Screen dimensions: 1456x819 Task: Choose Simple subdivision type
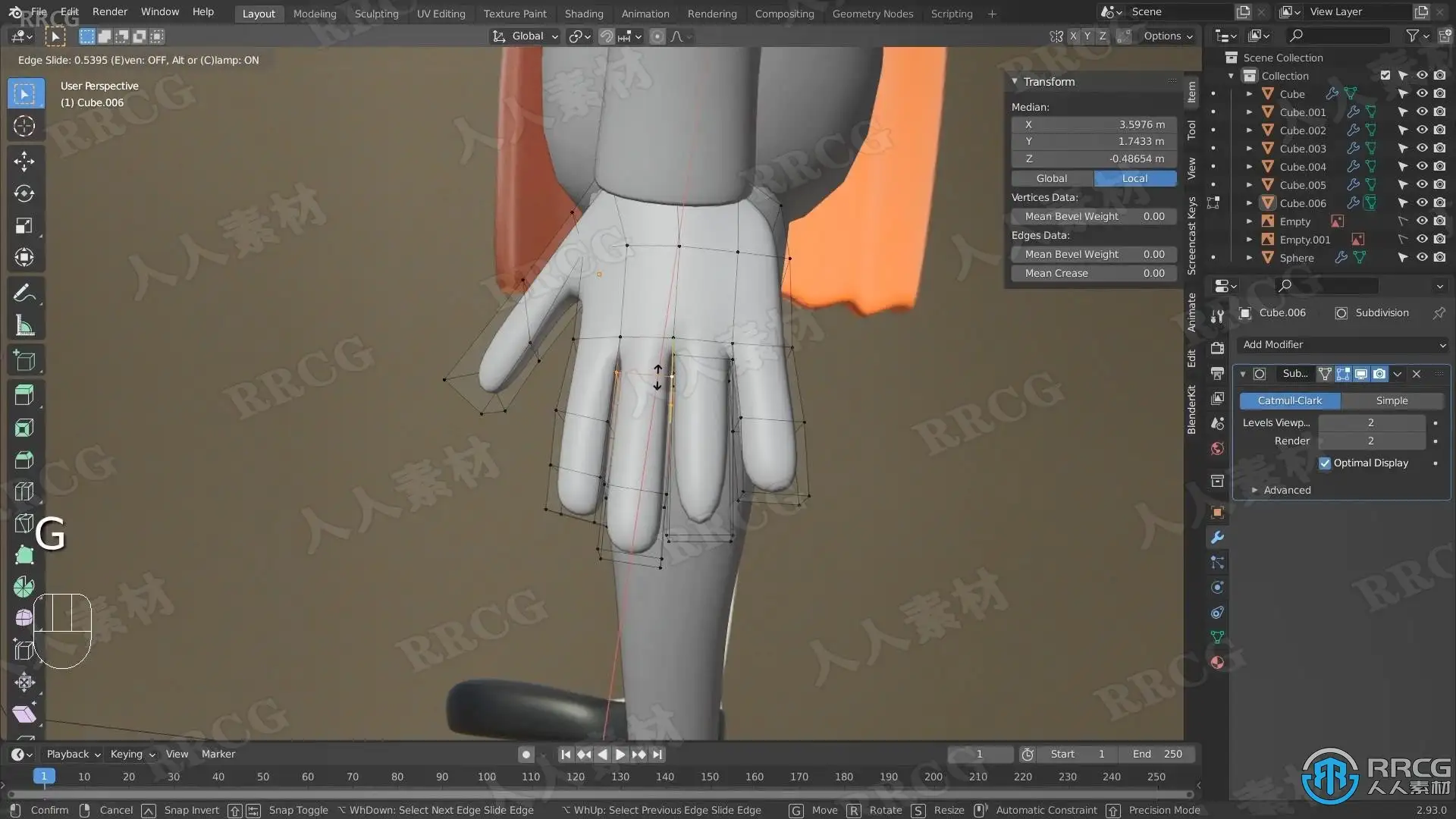coord(1392,400)
